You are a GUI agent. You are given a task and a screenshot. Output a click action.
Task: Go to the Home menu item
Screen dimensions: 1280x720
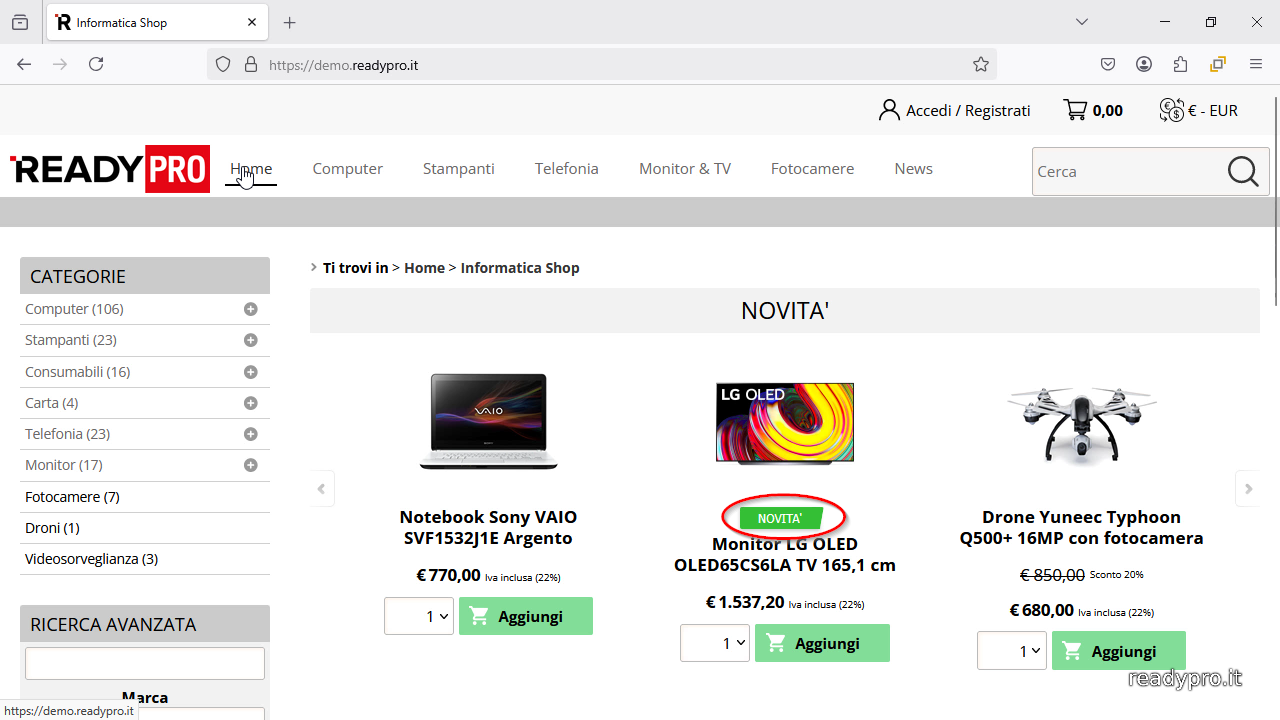click(x=251, y=168)
